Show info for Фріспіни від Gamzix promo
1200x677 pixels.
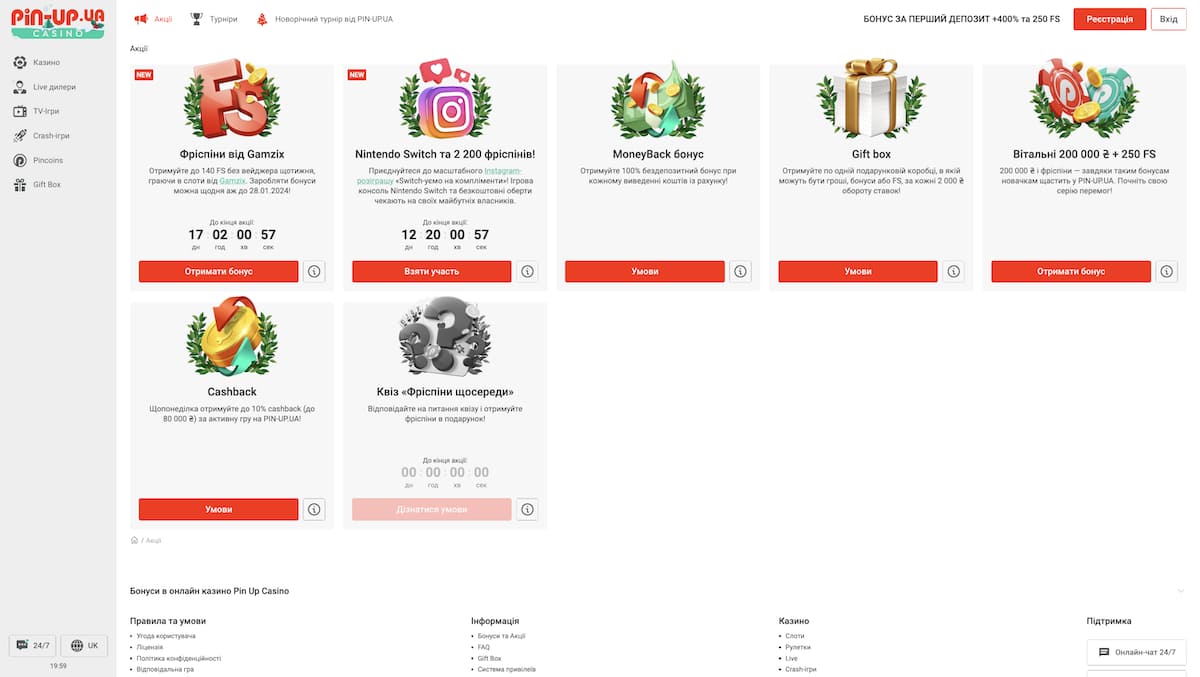(314, 271)
